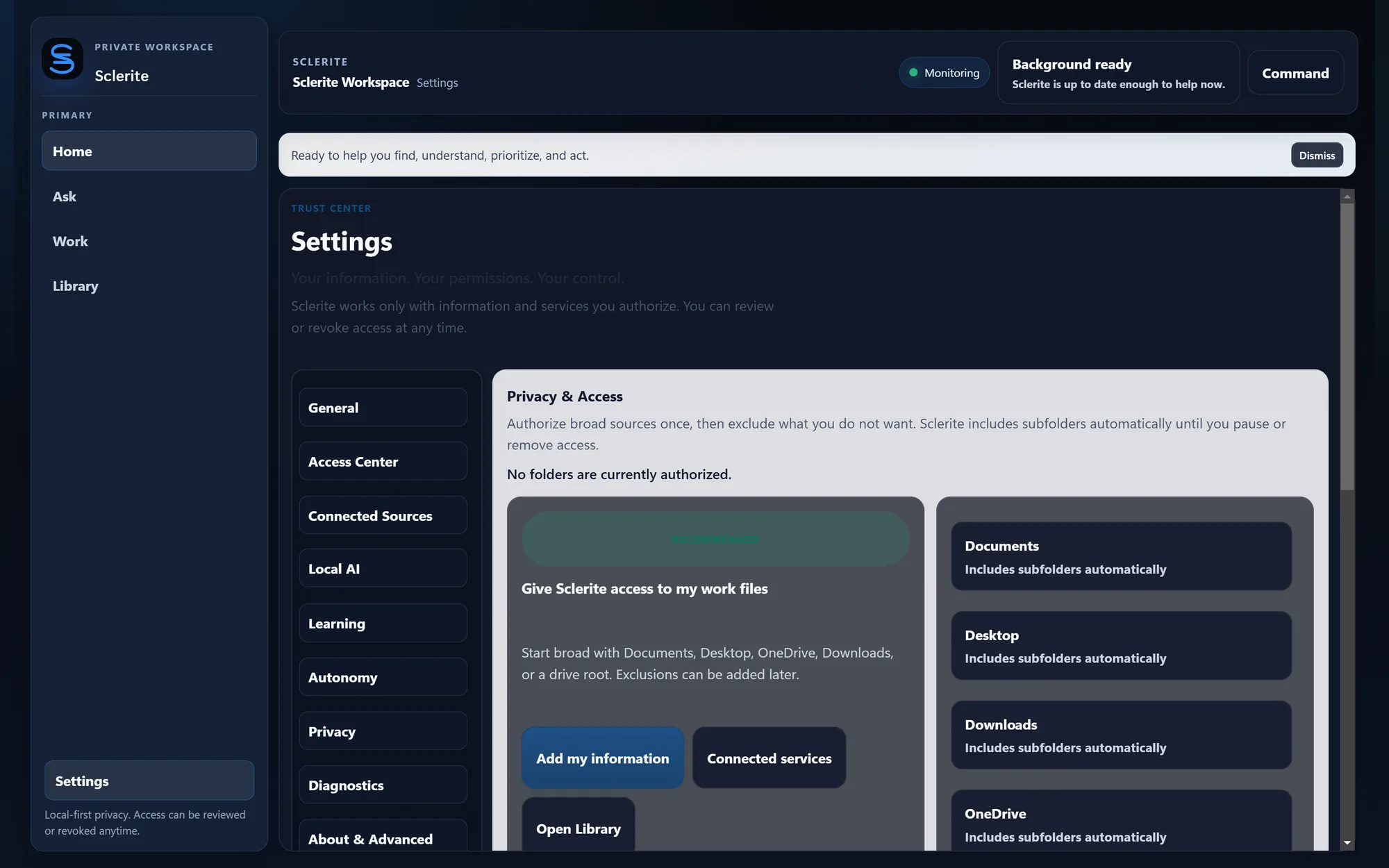
Task: Click the scrollbar up arrow
Action: (x=1347, y=197)
